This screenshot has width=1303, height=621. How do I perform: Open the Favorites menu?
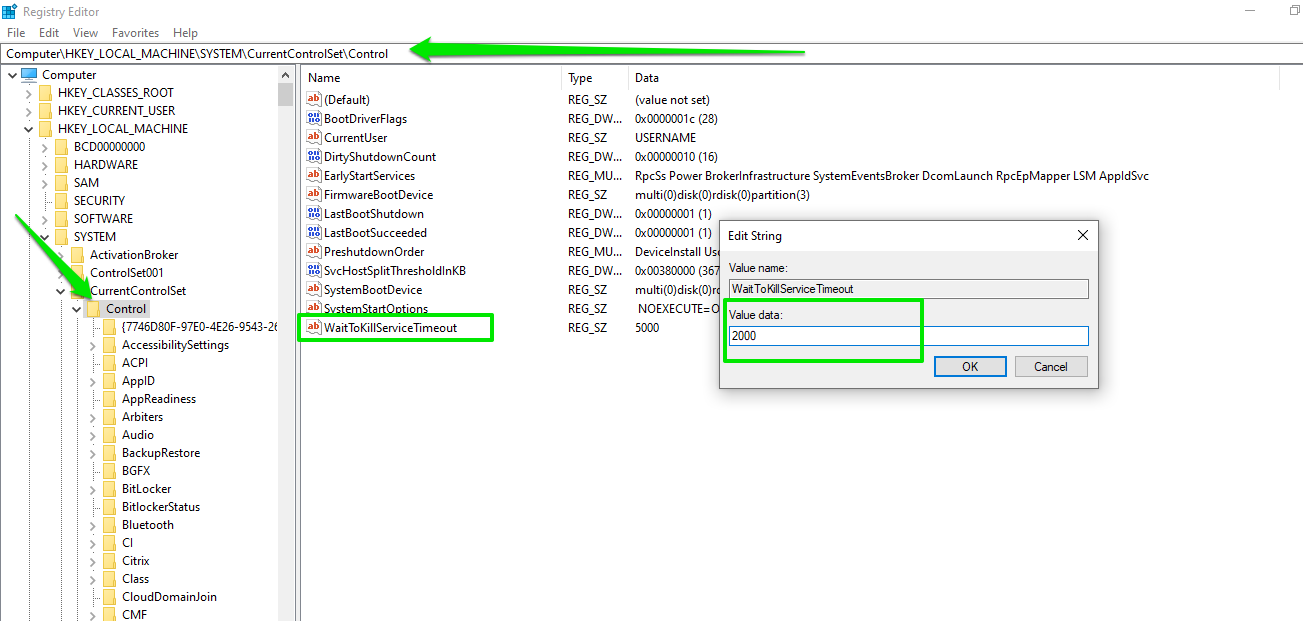[x=135, y=33]
